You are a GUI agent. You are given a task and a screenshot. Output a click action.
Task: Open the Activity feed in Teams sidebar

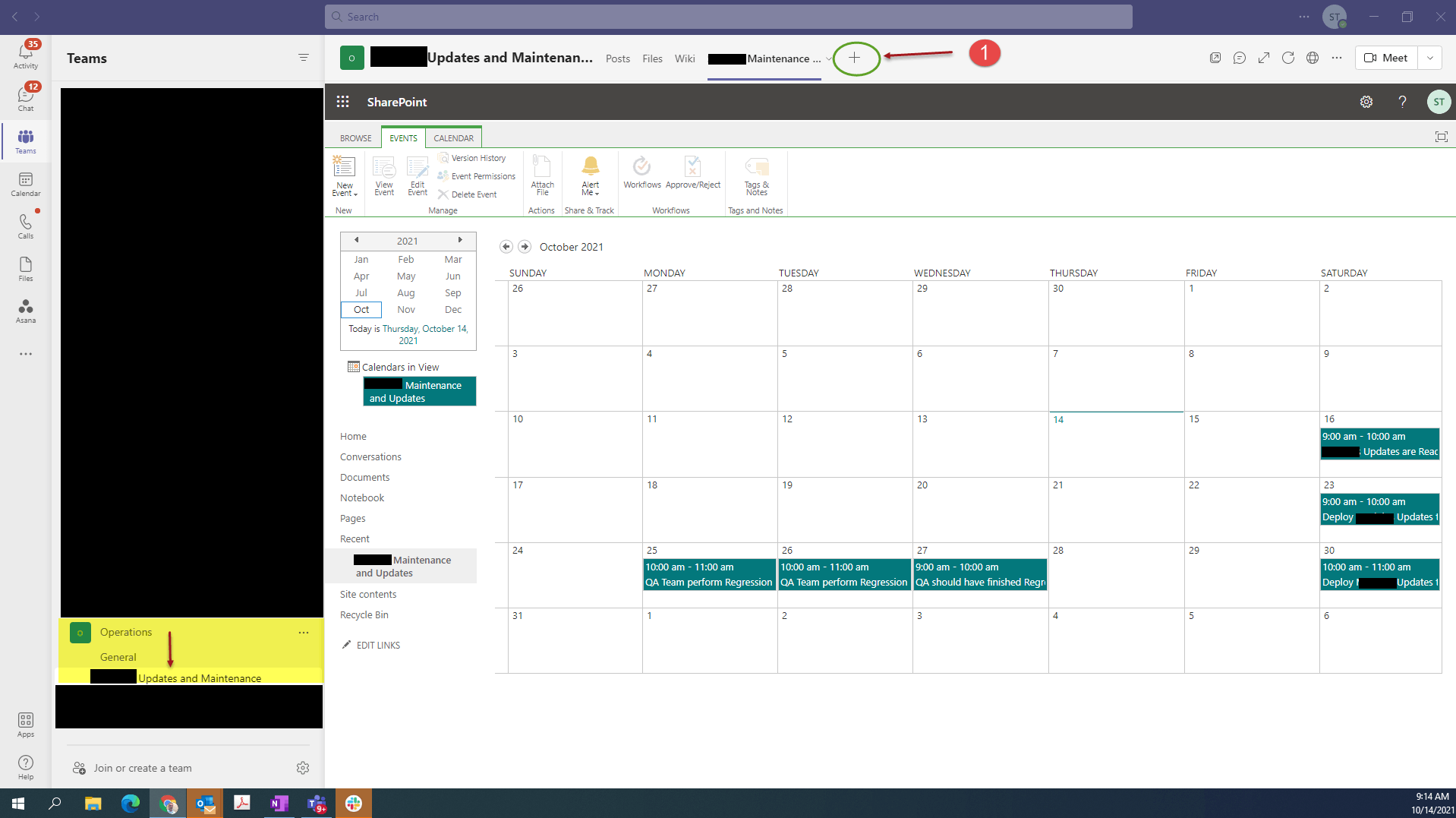[26, 55]
